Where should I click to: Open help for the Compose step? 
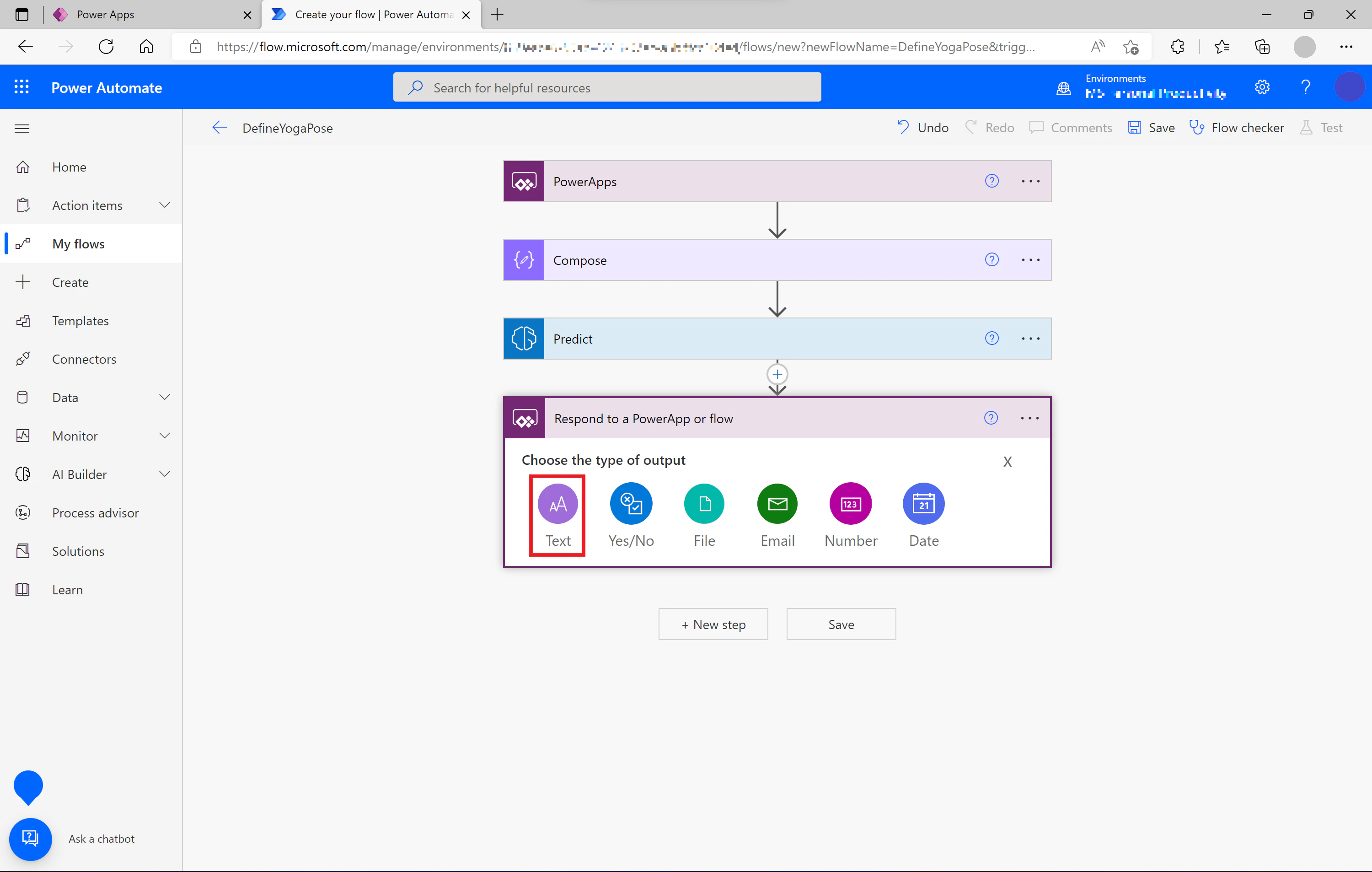991,260
